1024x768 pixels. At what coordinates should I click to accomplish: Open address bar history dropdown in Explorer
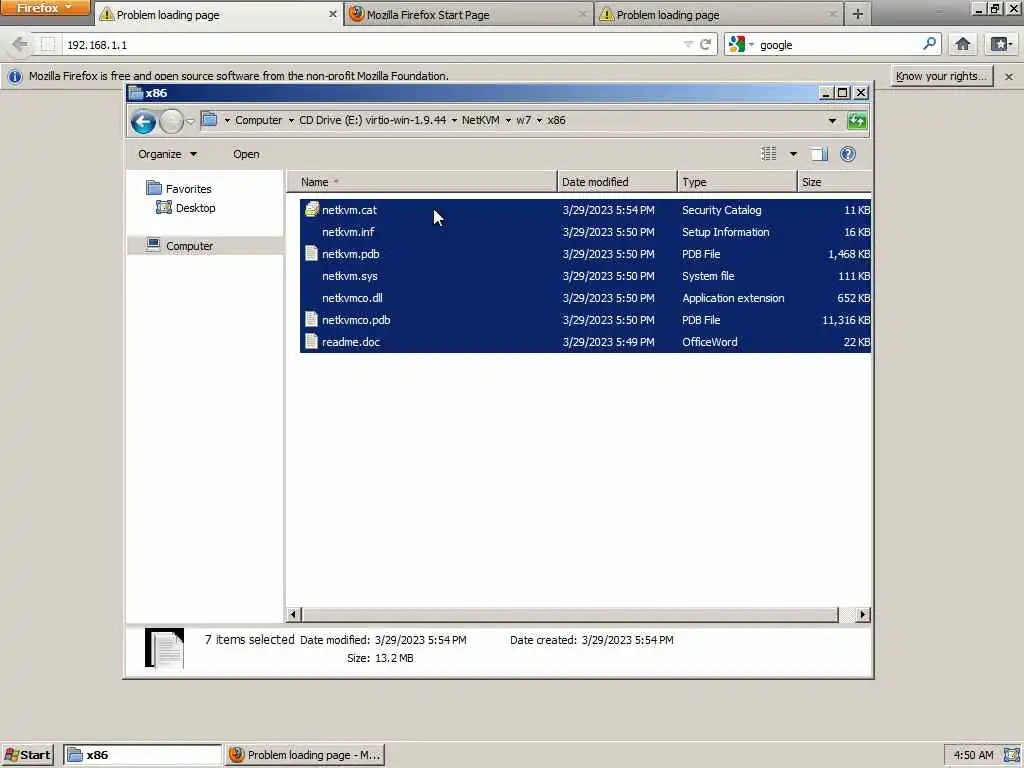pyautogui.click(x=832, y=121)
